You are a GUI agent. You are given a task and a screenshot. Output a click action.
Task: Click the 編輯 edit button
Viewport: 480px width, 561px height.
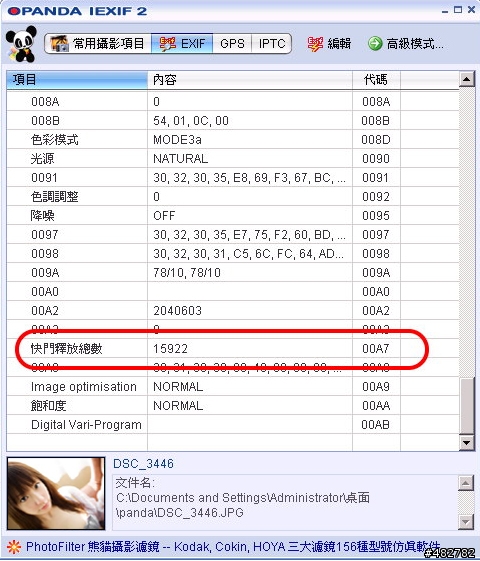pyautogui.click(x=329, y=44)
